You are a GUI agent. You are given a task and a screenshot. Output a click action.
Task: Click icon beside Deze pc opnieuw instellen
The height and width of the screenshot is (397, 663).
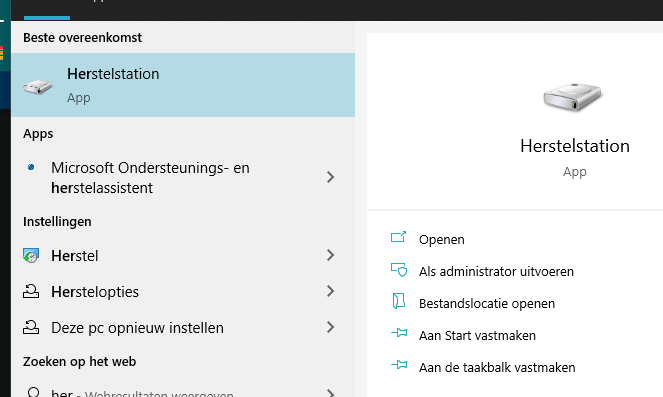31,327
